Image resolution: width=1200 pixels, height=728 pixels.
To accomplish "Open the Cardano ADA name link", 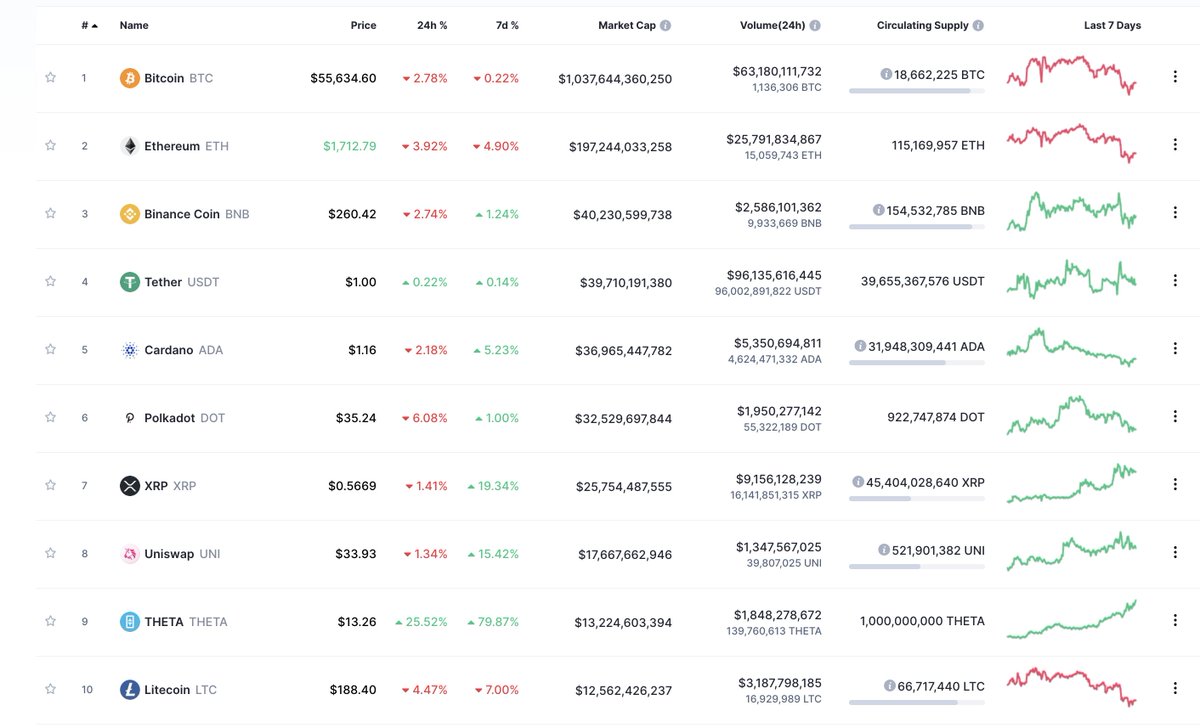I will [184, 350].
